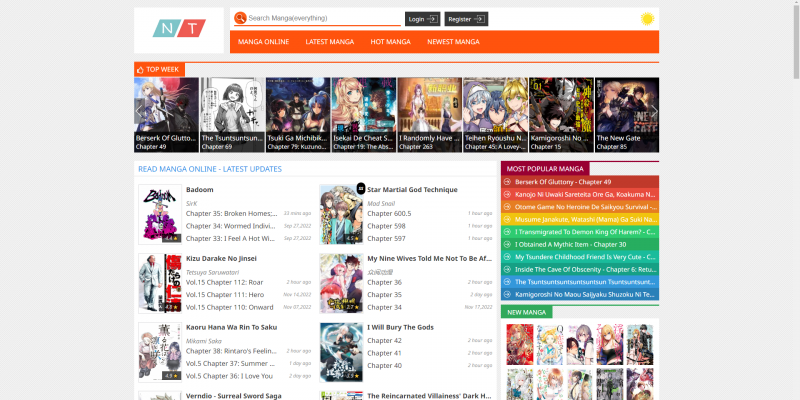Open the LATEST MANGA menu item
Screen dimensions: 800x400
tap(330, 42)
